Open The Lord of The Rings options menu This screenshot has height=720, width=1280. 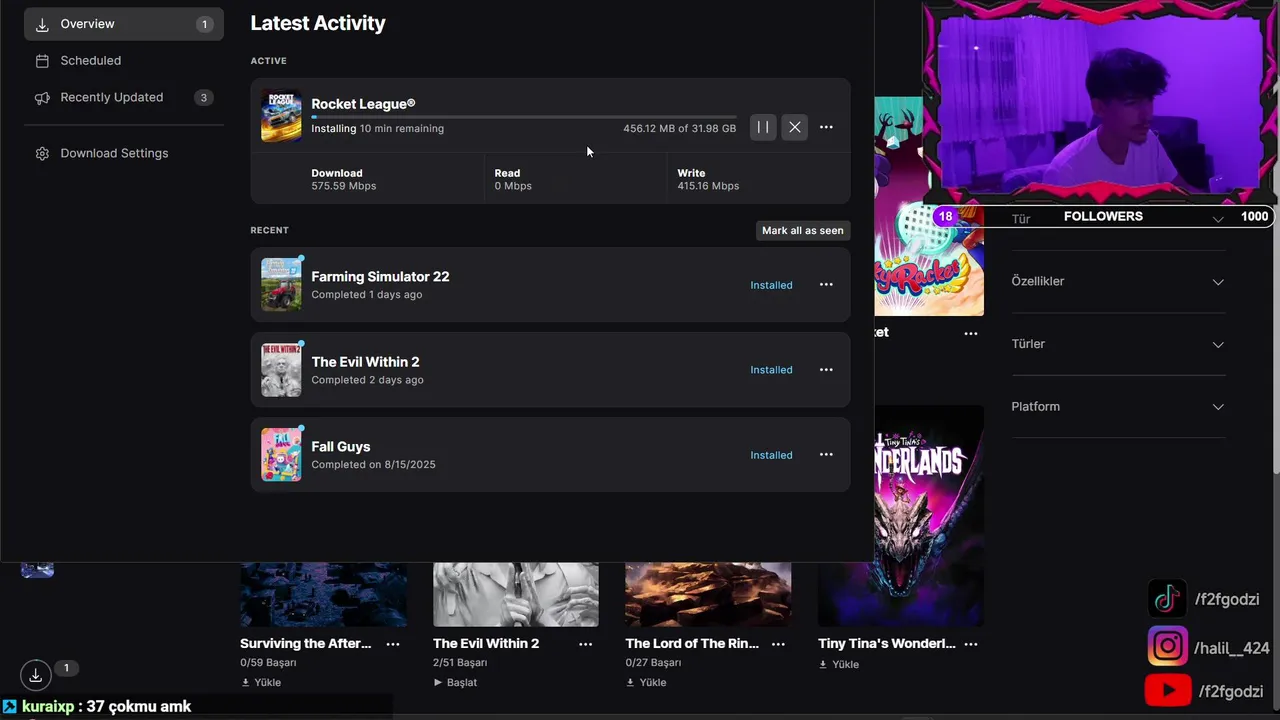pyautogui.click(x=778, y=644)
